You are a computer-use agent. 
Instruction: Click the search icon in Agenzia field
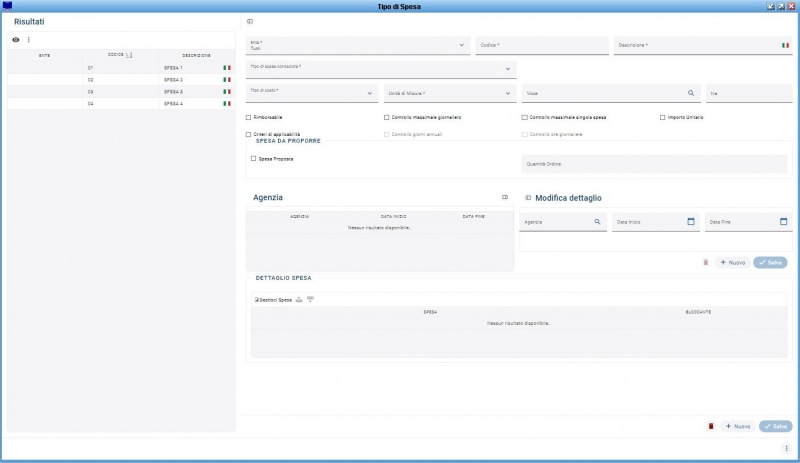[597, 221]
